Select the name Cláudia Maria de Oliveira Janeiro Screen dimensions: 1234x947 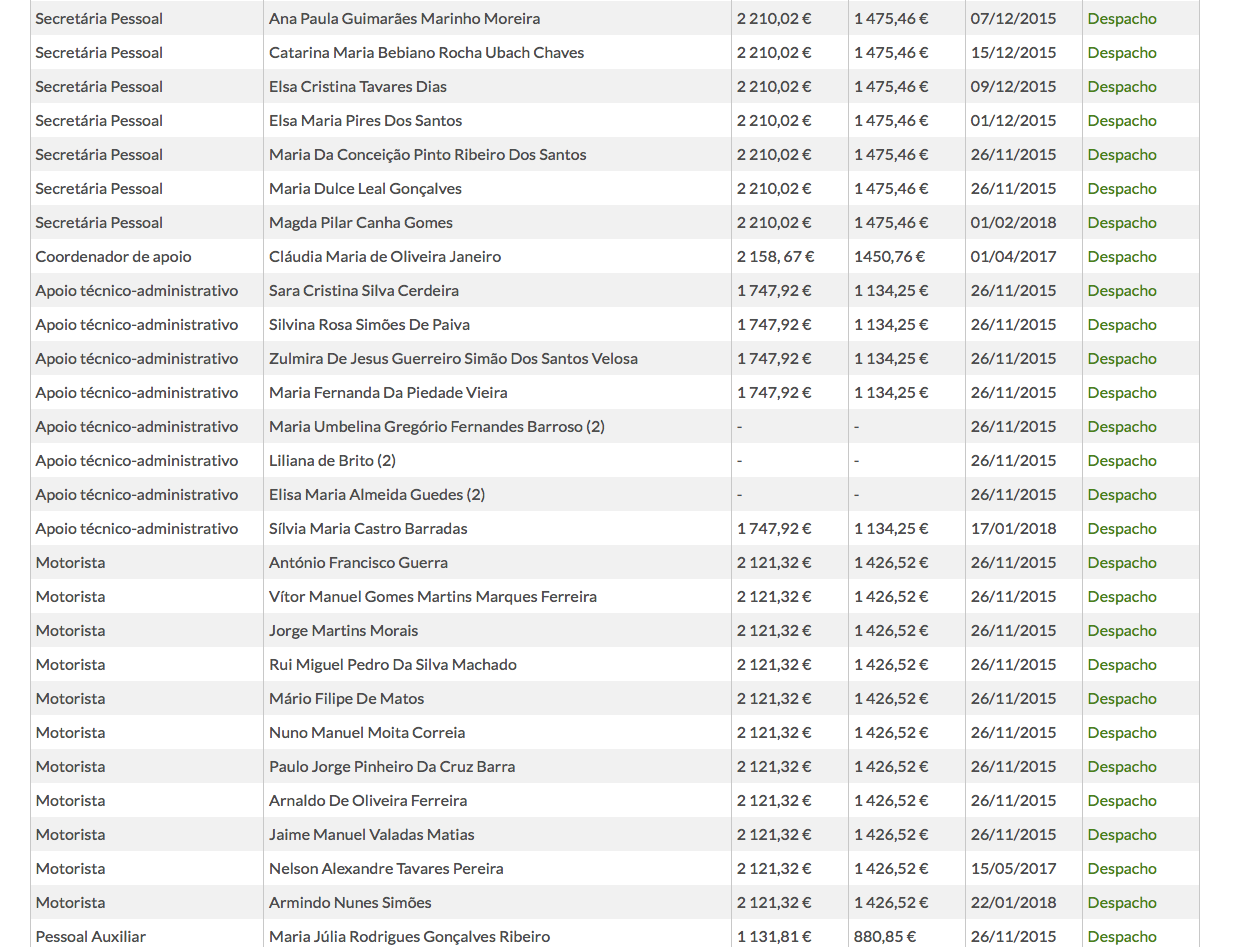point(385,257)
